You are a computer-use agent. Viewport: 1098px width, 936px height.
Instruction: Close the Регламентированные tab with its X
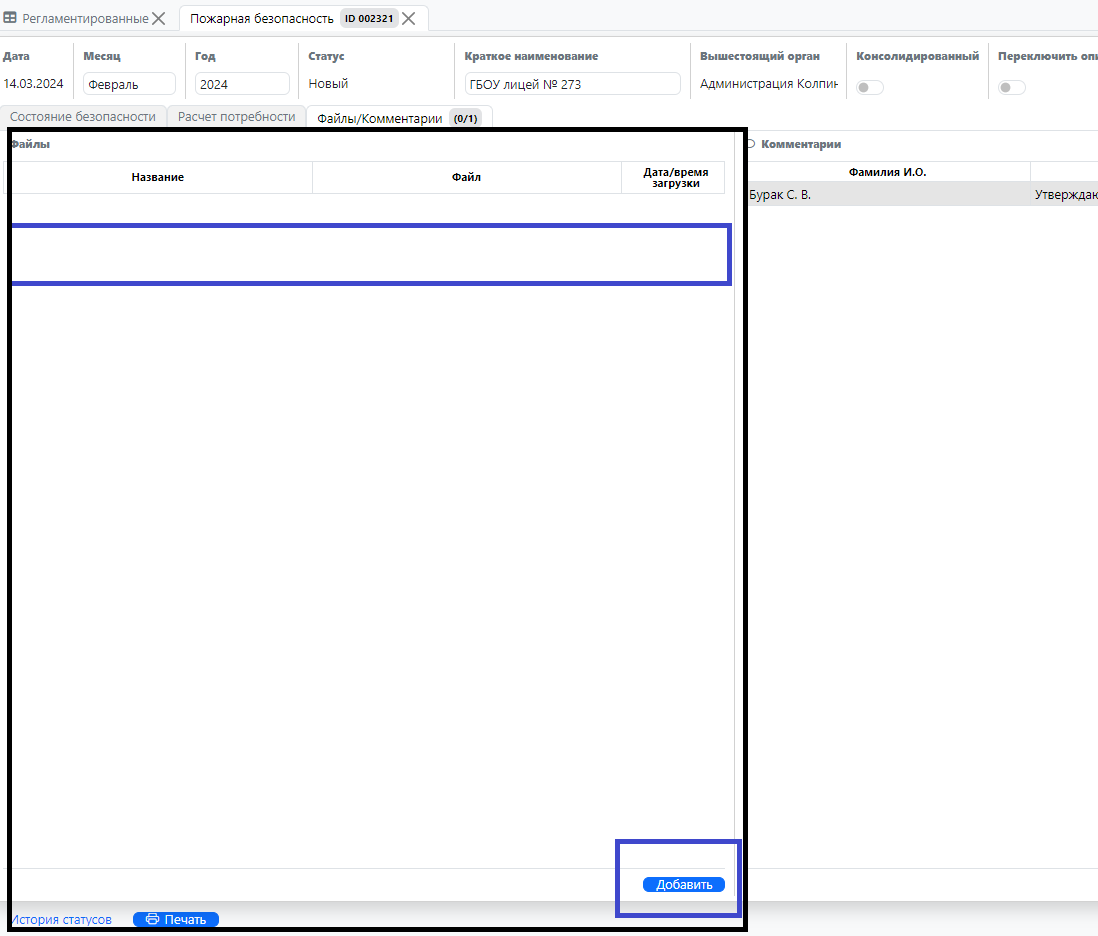pyautogui.click(x=159, y=18)
